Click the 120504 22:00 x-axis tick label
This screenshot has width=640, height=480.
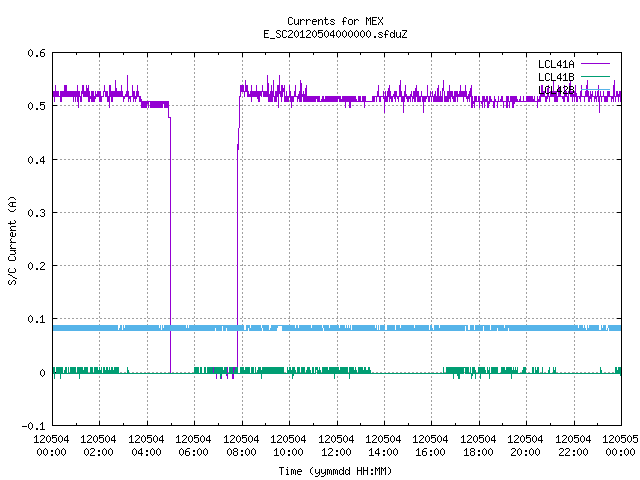[x=573, y=446]
